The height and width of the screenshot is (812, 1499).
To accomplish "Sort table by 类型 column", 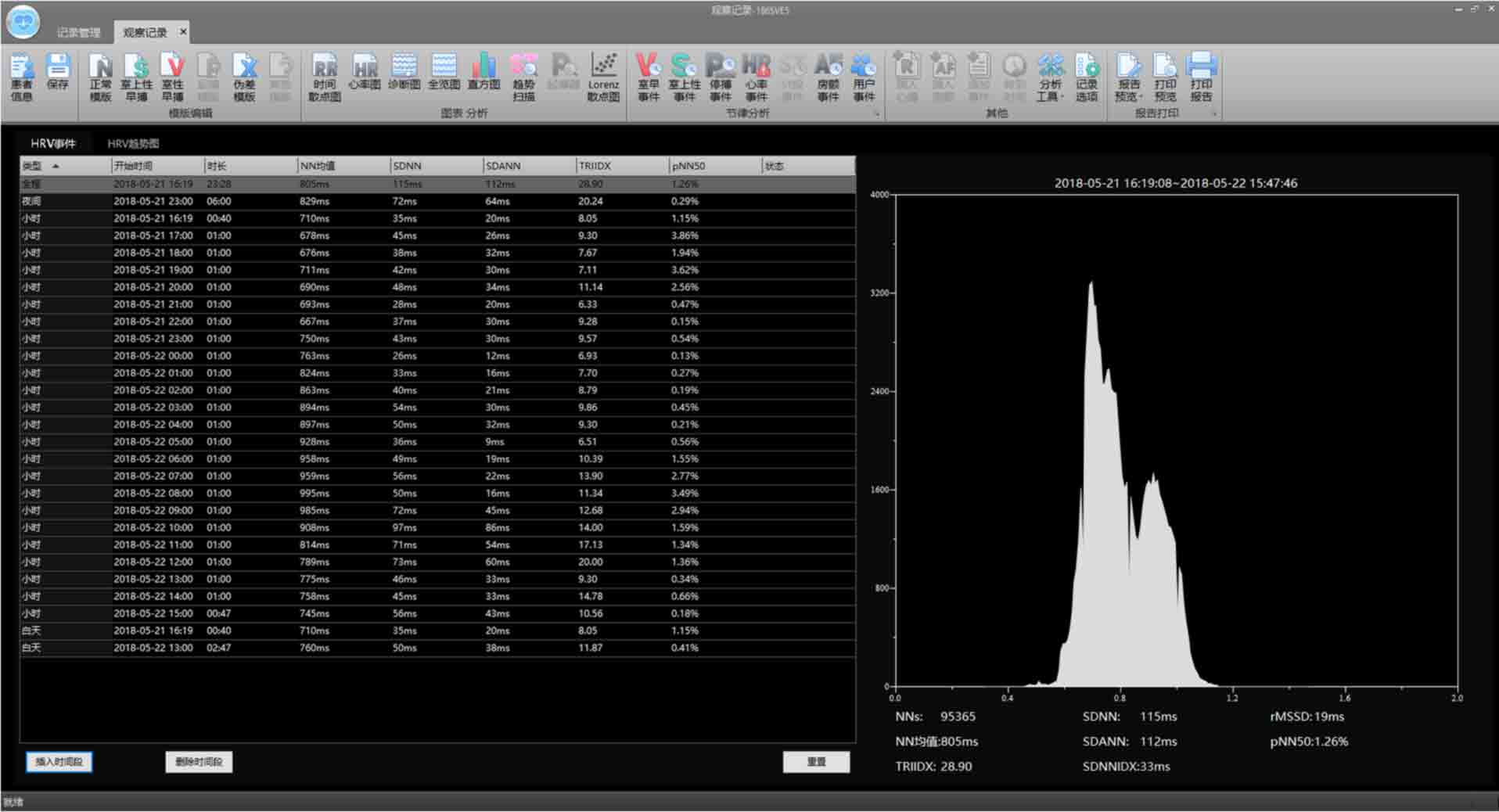I will (66, 166).
